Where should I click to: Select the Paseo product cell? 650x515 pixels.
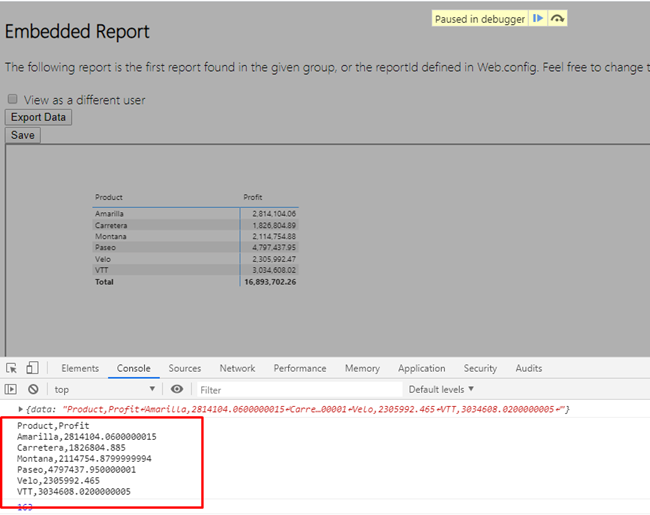pyautogui.click(x=105, y=248)
